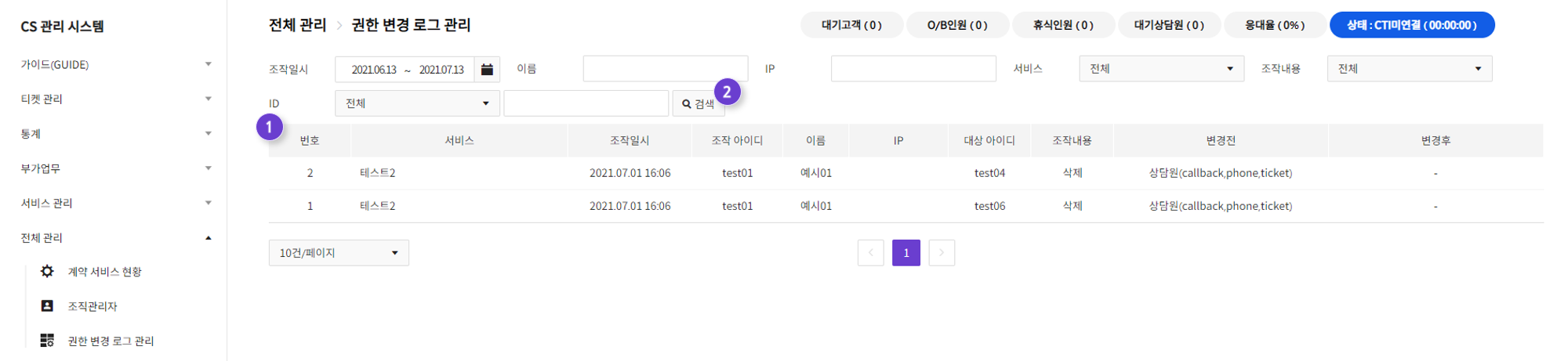Open the 서비스 filter dropdown

(1161, 69)
